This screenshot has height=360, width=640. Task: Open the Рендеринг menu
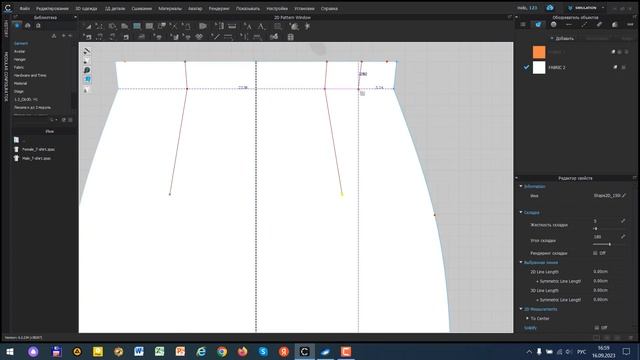[x=219, y=9]
